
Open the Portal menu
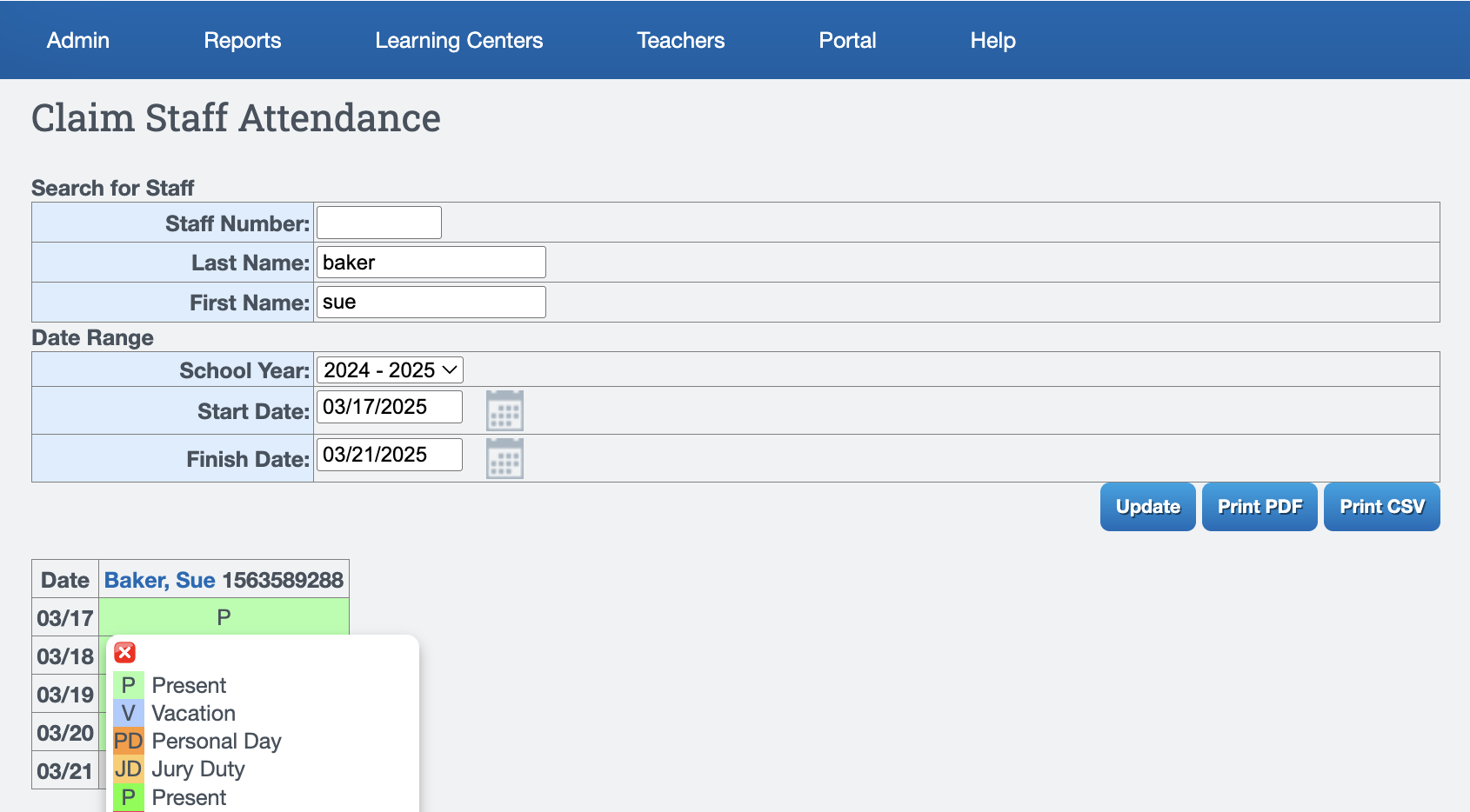[848, 40]
